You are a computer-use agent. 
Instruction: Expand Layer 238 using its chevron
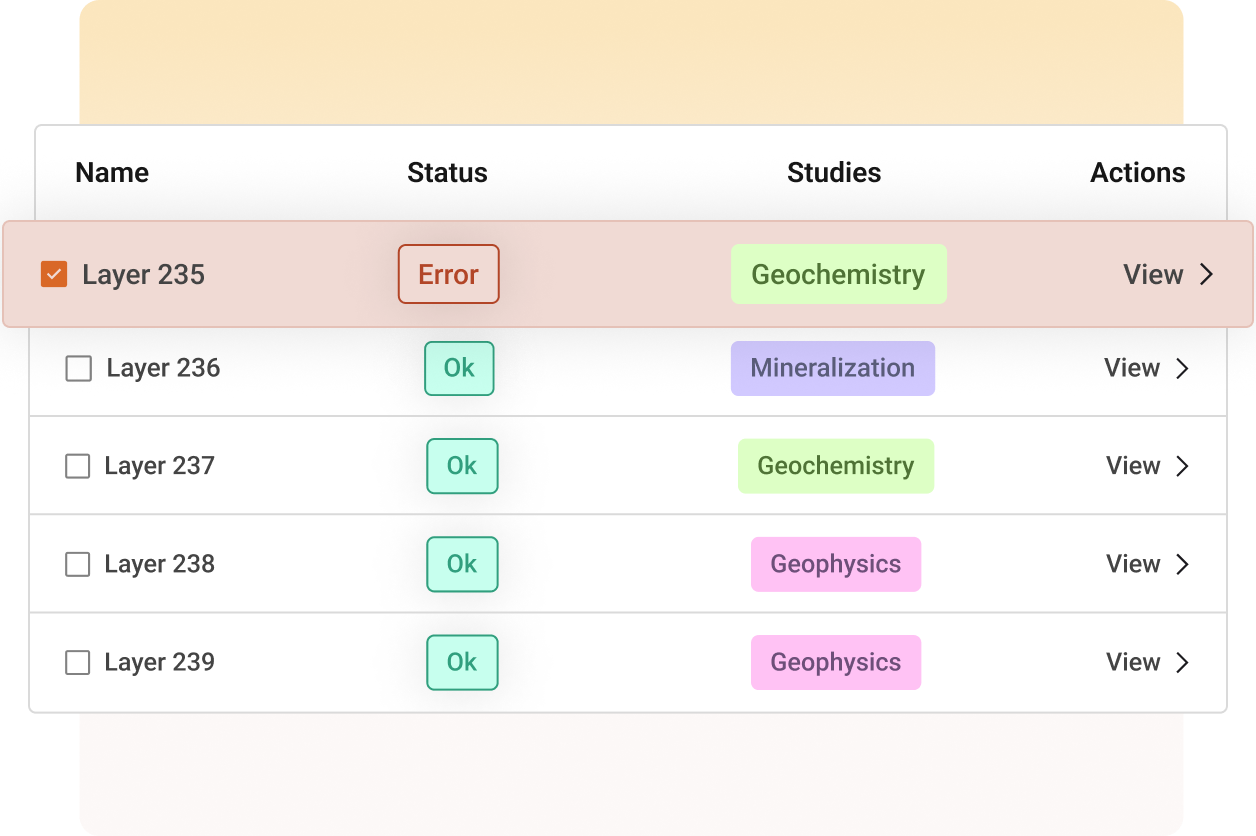[1183, 565]
